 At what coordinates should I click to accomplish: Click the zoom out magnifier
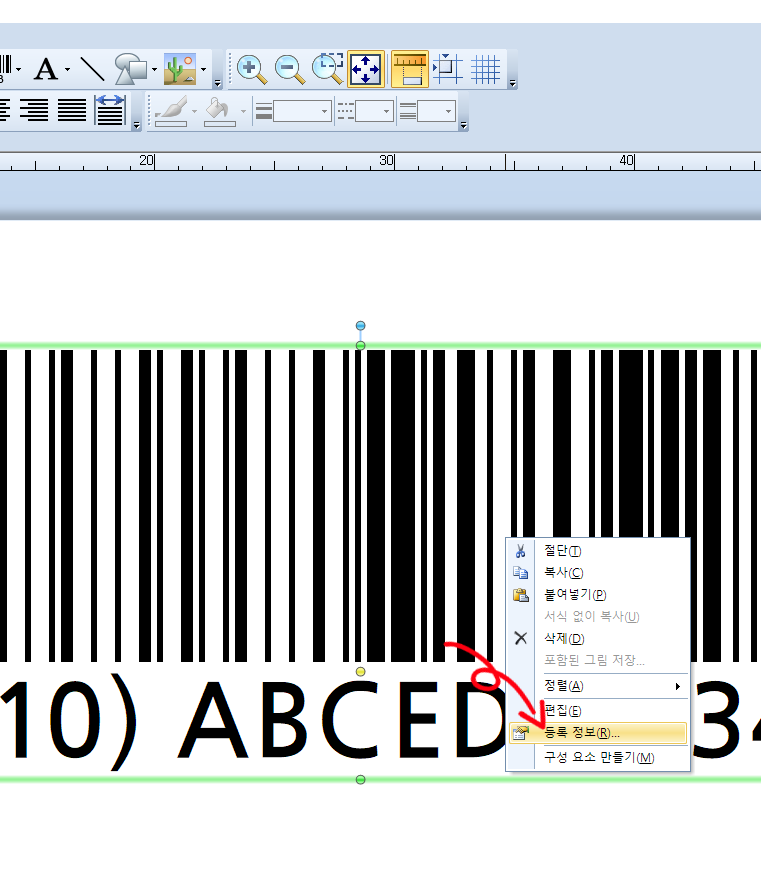pyautogui.click(x=289, y=70)
